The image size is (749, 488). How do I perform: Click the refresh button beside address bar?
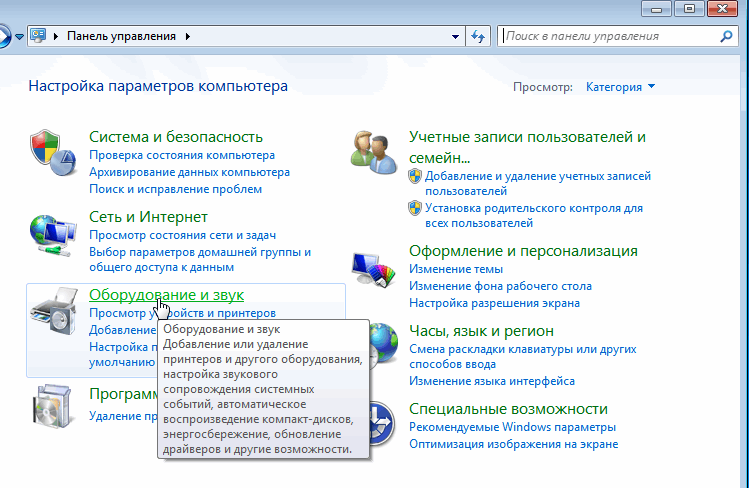478,36
